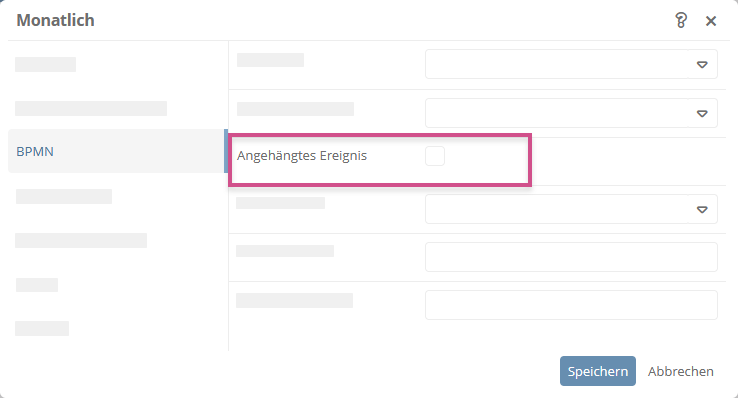Screen dimensions: 738x398
Task: Select the topmost greyed sidebar entry
Action: coord(45,64)
